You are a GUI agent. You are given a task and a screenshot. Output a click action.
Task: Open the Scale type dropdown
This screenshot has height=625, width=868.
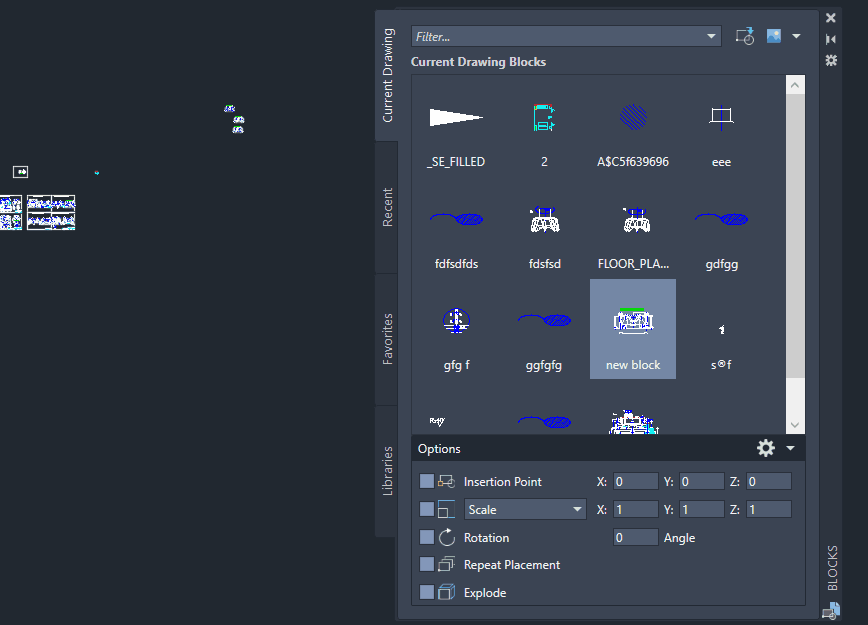click(525, 510)
